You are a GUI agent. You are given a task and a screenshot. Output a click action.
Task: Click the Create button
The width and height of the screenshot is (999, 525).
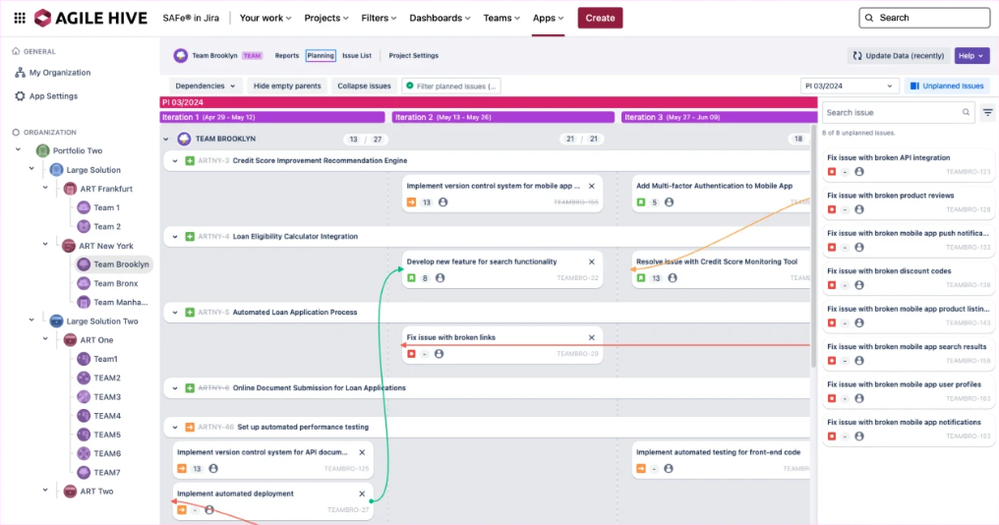(600, 18)
